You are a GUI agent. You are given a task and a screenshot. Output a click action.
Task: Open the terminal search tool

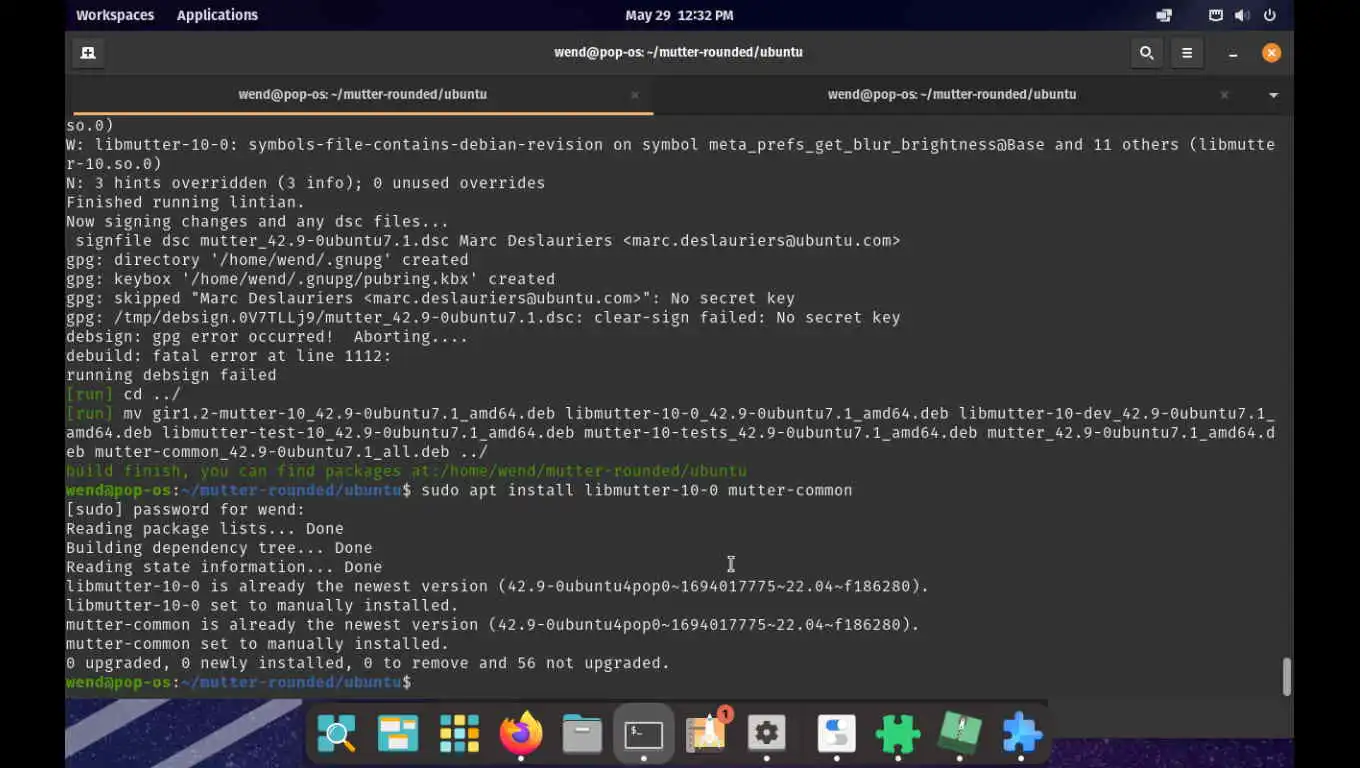tap(1147, 52)
